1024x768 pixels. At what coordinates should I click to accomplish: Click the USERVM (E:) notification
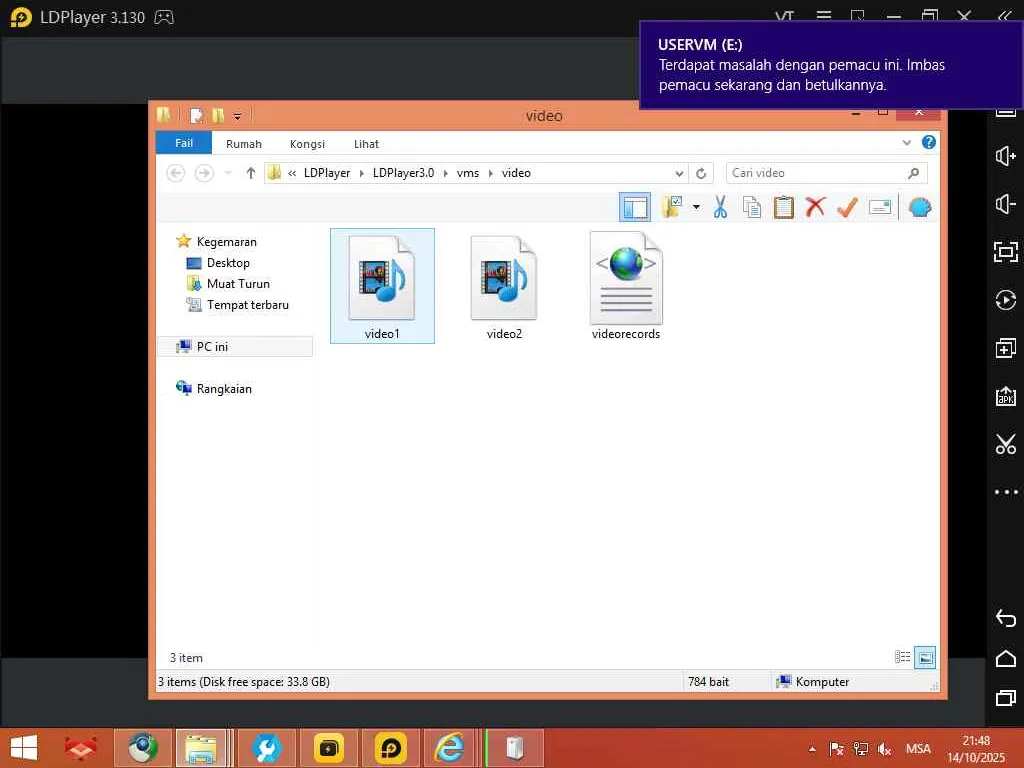pyautogui.click(x=831, y=64)
